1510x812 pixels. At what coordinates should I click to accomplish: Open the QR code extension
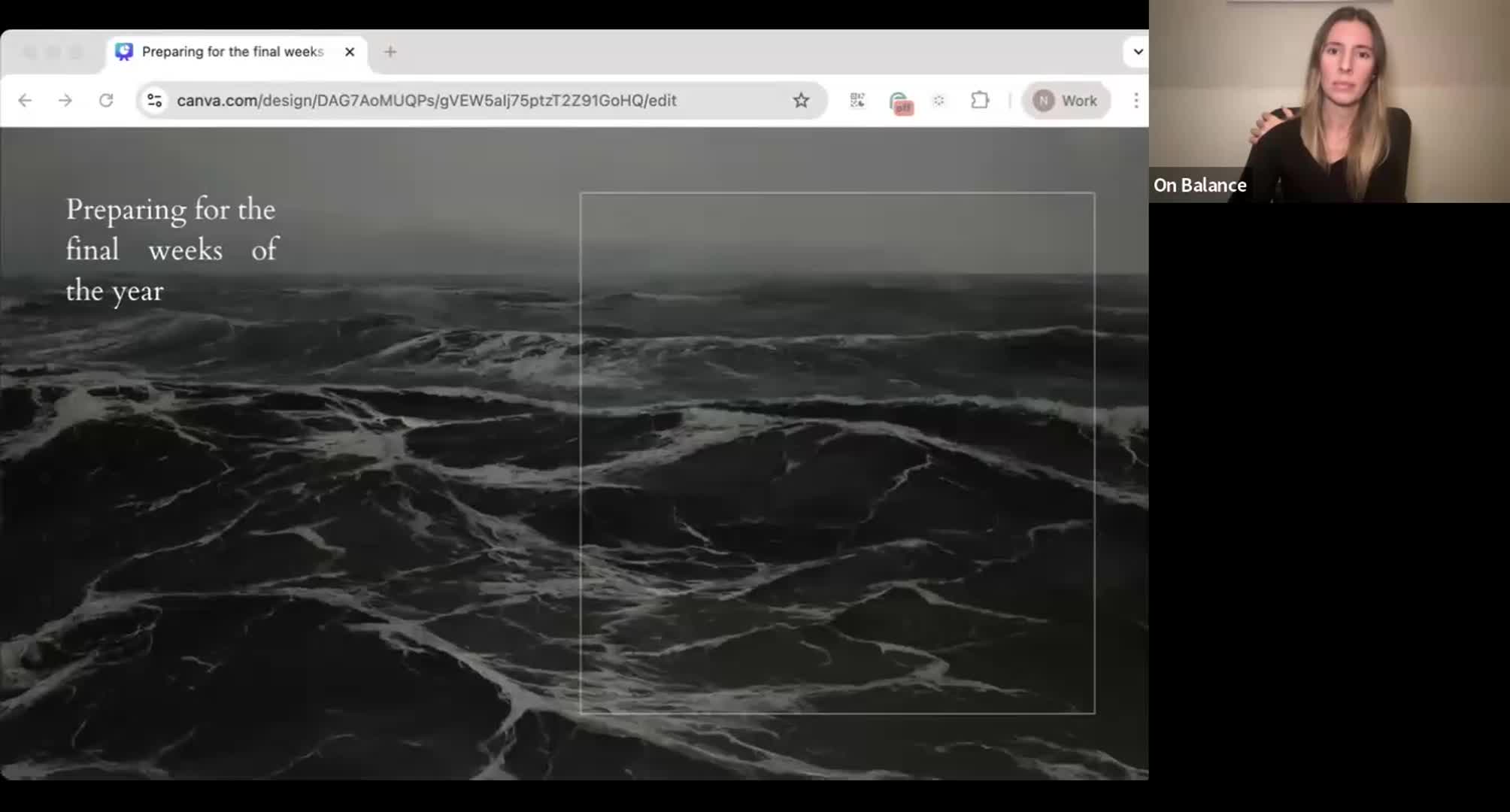[x=857, y=100]
